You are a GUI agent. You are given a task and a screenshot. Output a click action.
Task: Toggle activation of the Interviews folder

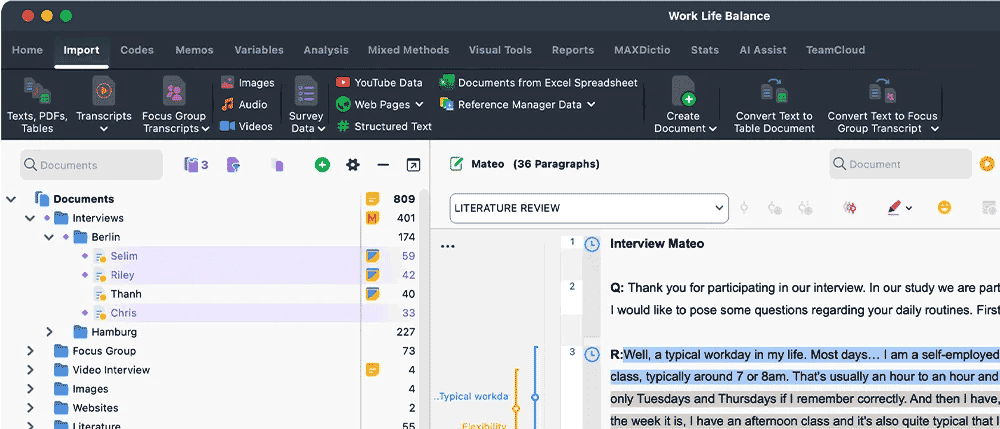pyautogui.click(x=46, y=218)
